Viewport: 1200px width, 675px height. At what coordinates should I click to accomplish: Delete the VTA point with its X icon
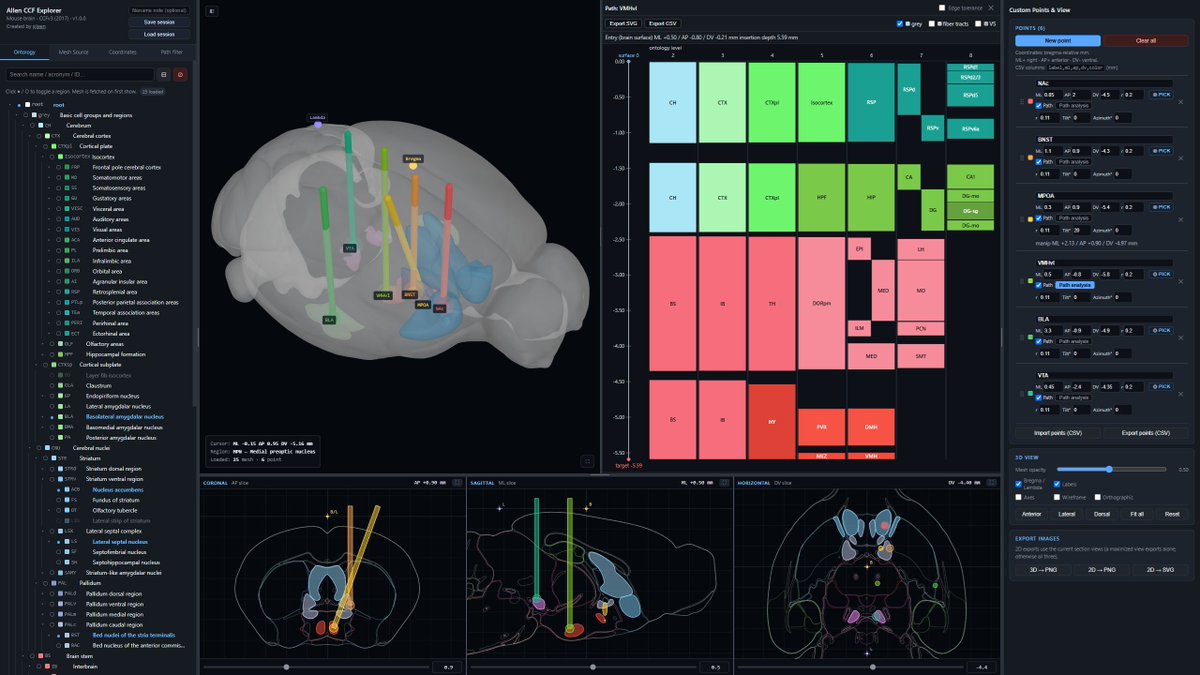click(x=1181, y=394)
